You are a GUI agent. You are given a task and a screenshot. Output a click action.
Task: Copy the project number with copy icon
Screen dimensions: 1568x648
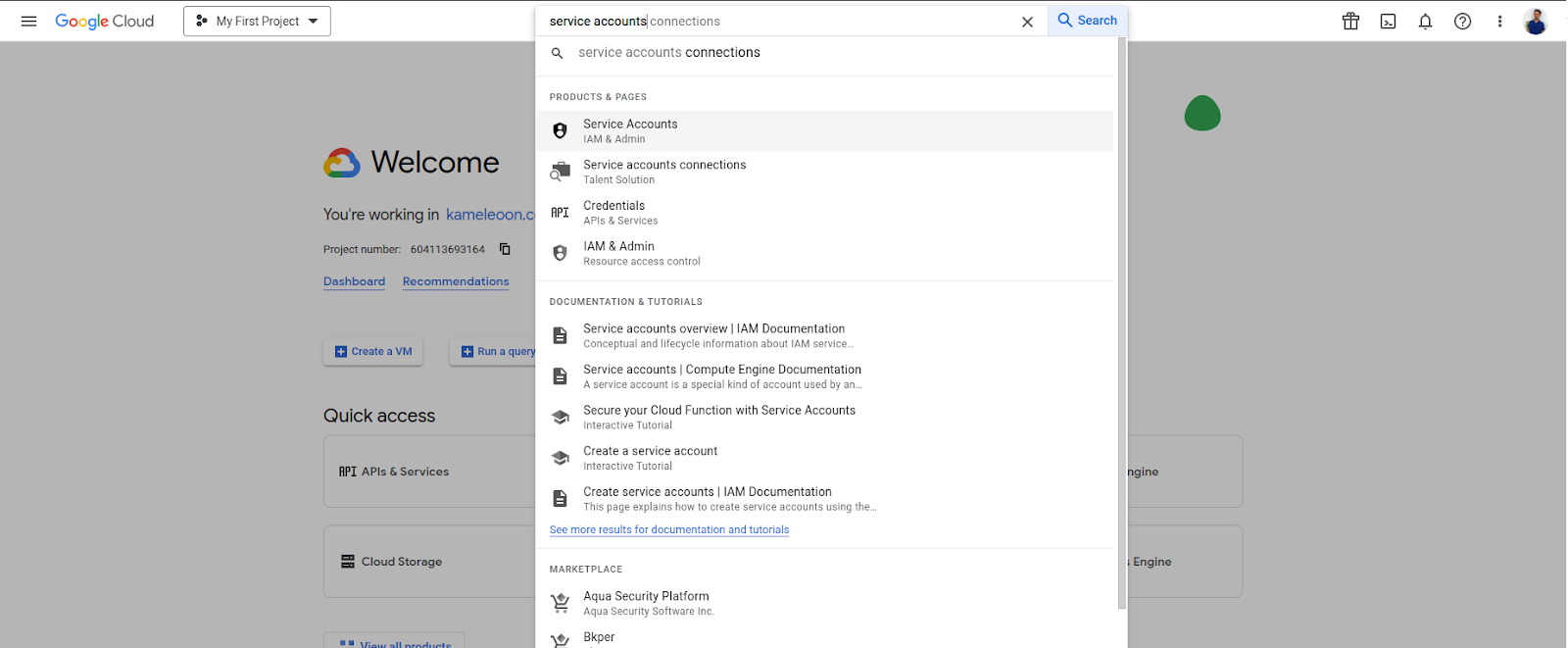click(x=505, y=249)
